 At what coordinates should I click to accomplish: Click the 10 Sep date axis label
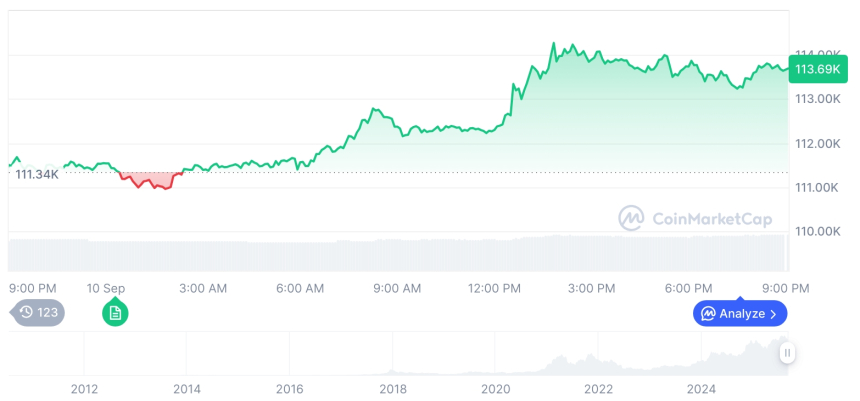tap(106, 288)
